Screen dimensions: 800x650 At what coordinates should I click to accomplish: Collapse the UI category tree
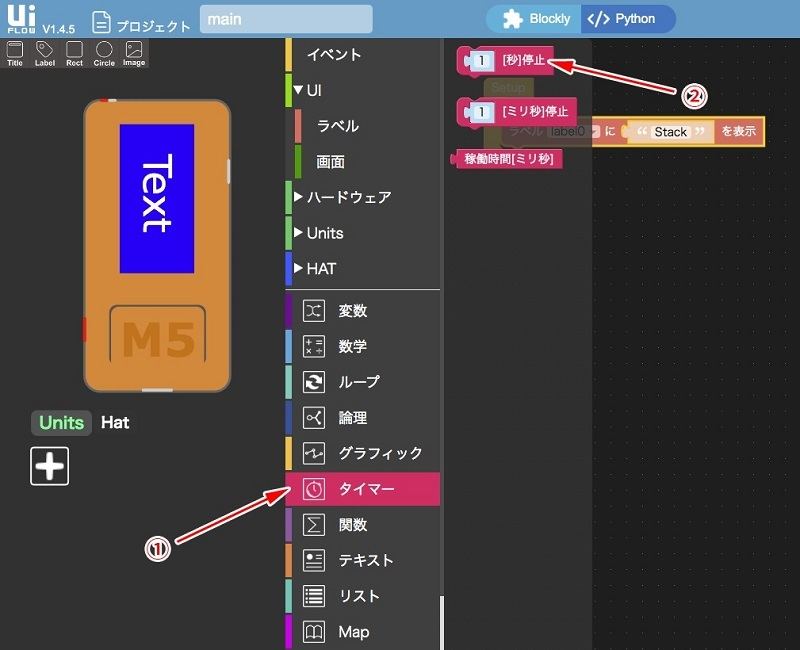point(298,90)
